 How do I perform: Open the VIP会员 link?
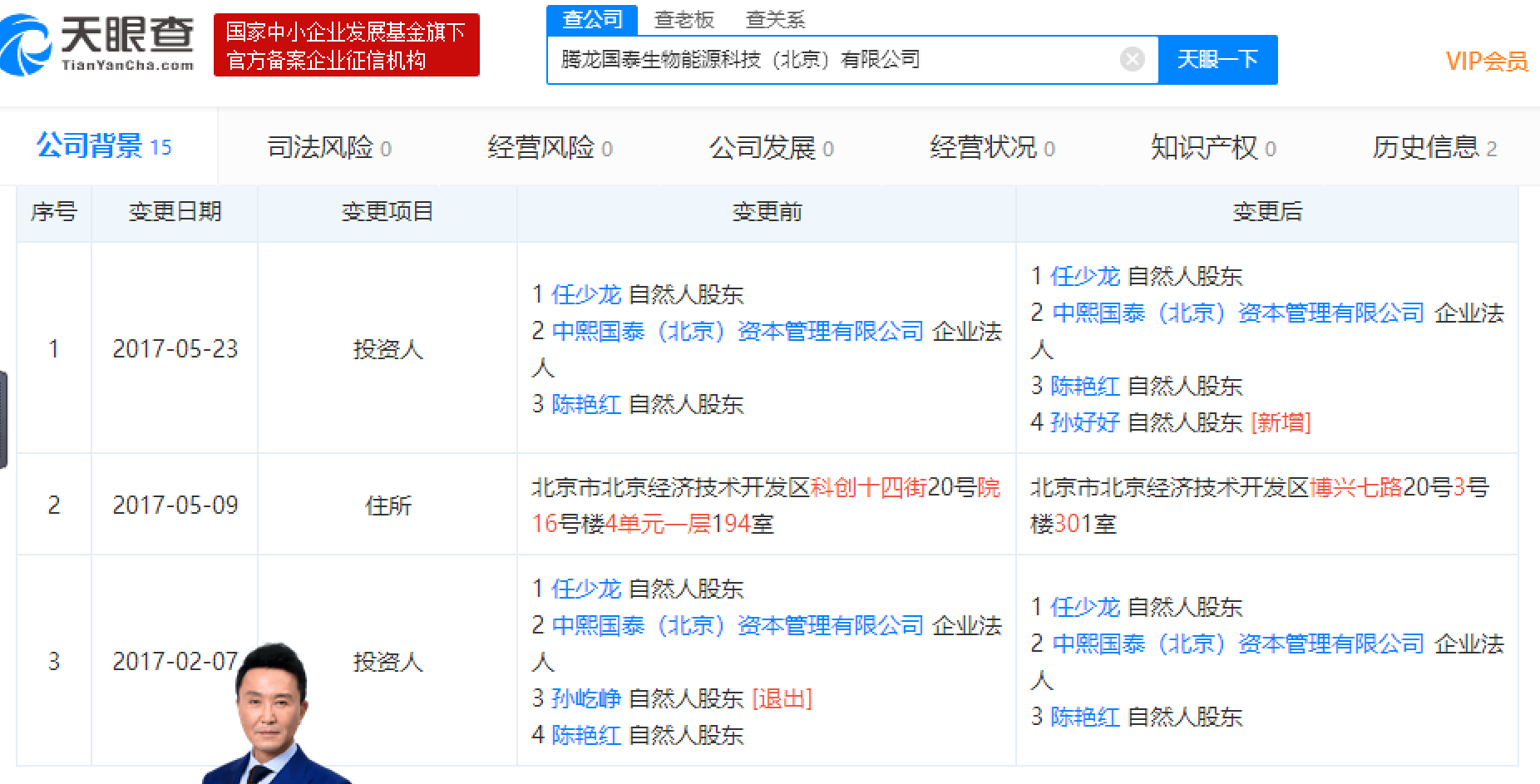tap(1486, 61)
